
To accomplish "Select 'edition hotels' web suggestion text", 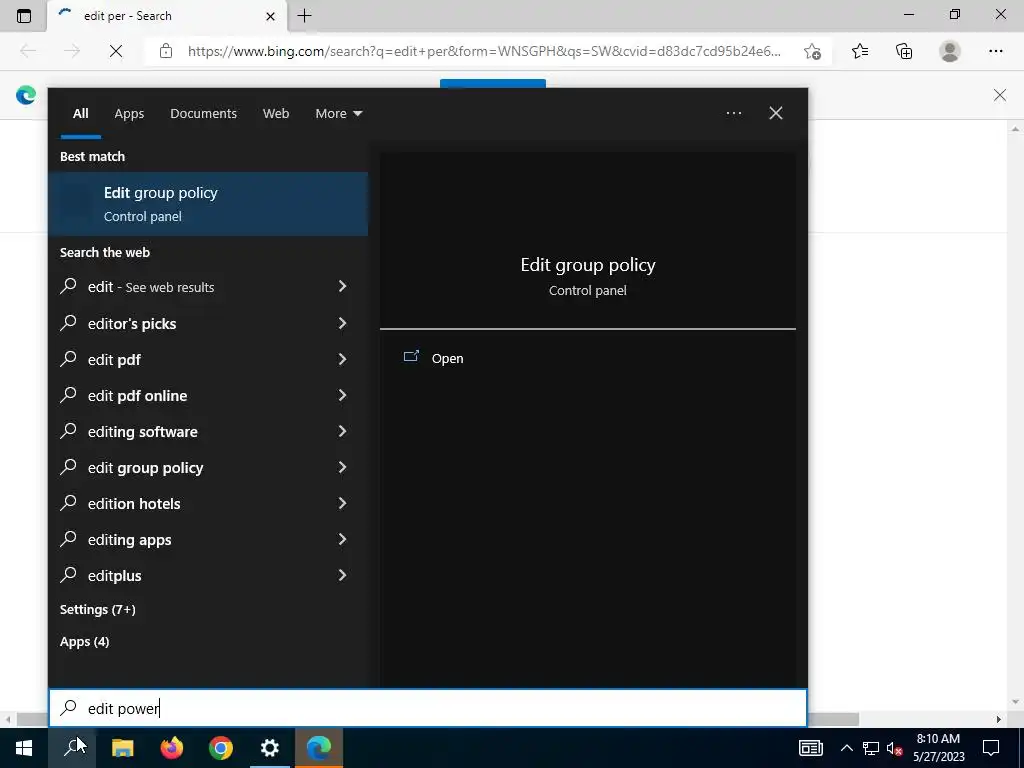I will pos(134,504).
